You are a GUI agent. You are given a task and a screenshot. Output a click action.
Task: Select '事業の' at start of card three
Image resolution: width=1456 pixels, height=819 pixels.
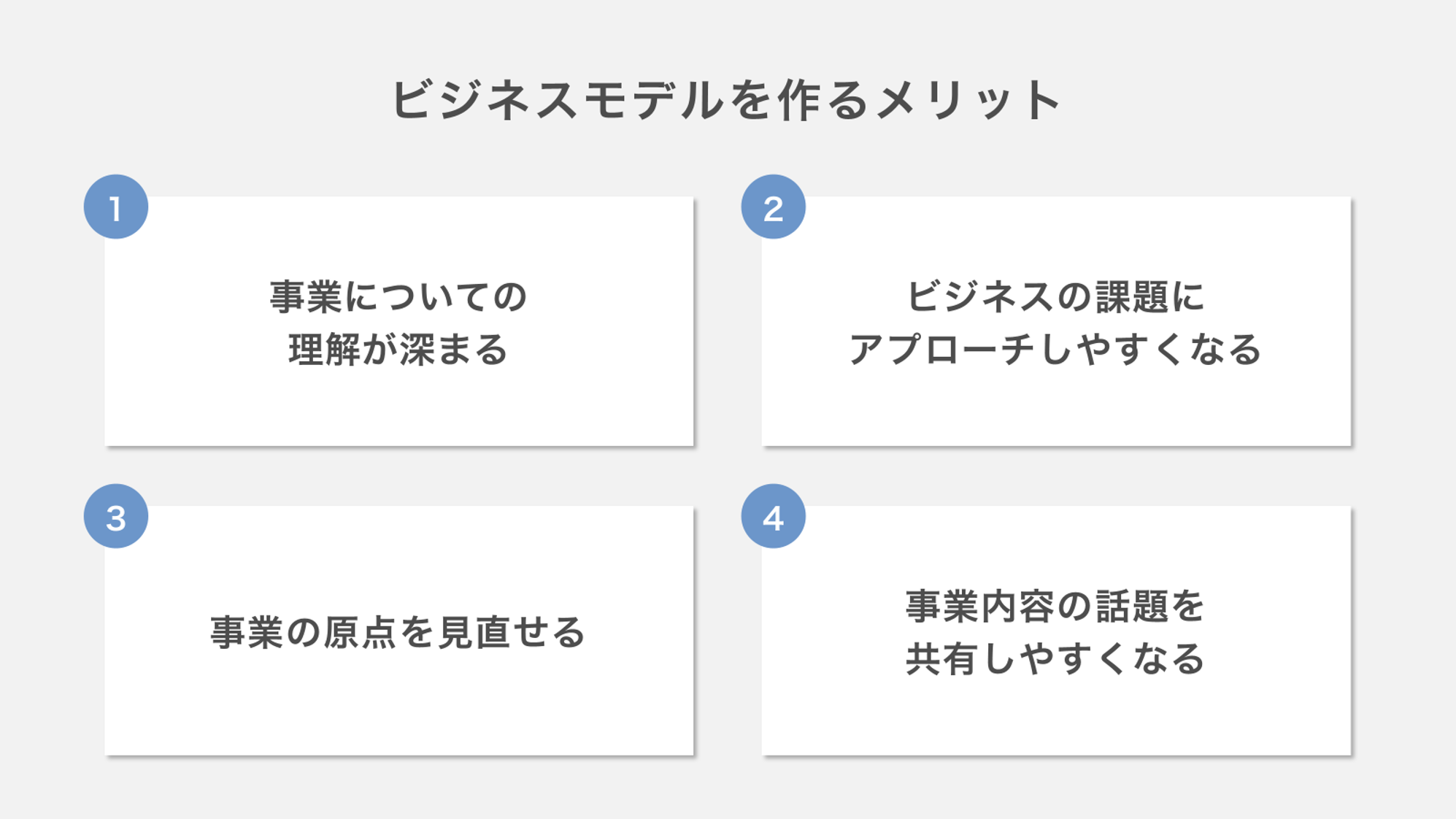(265, 632)
